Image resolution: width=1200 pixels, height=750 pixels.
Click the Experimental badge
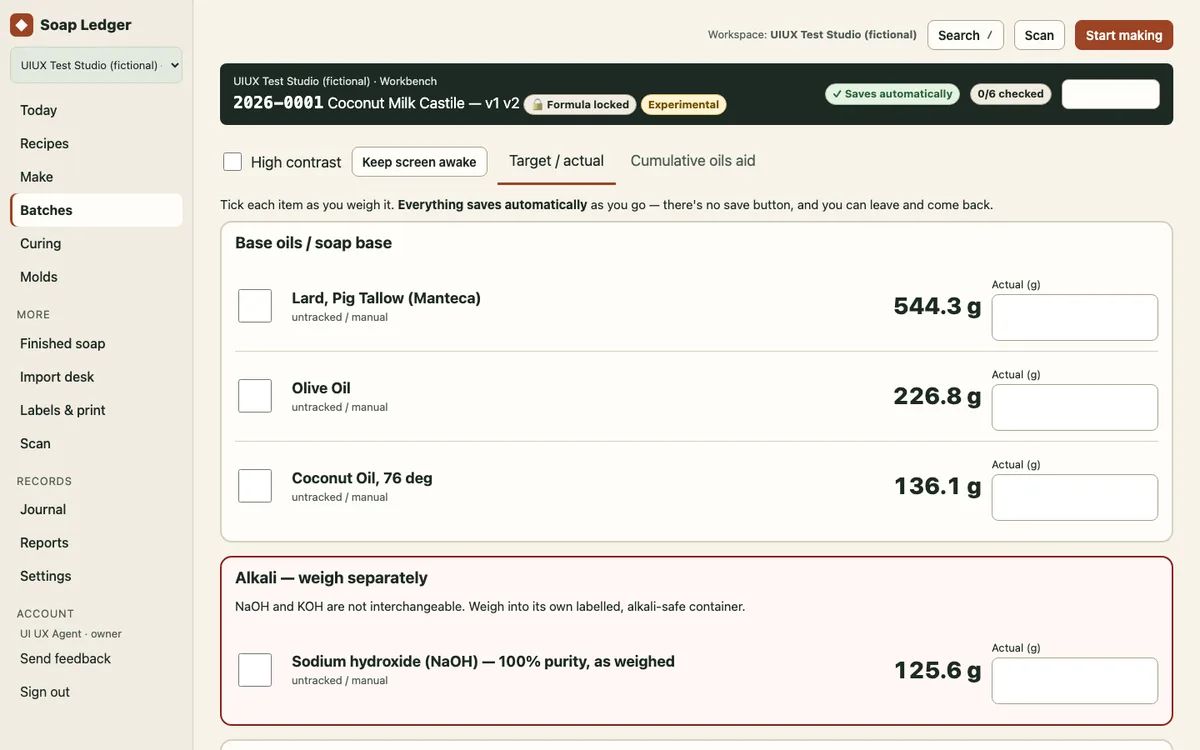click(684, 105)
